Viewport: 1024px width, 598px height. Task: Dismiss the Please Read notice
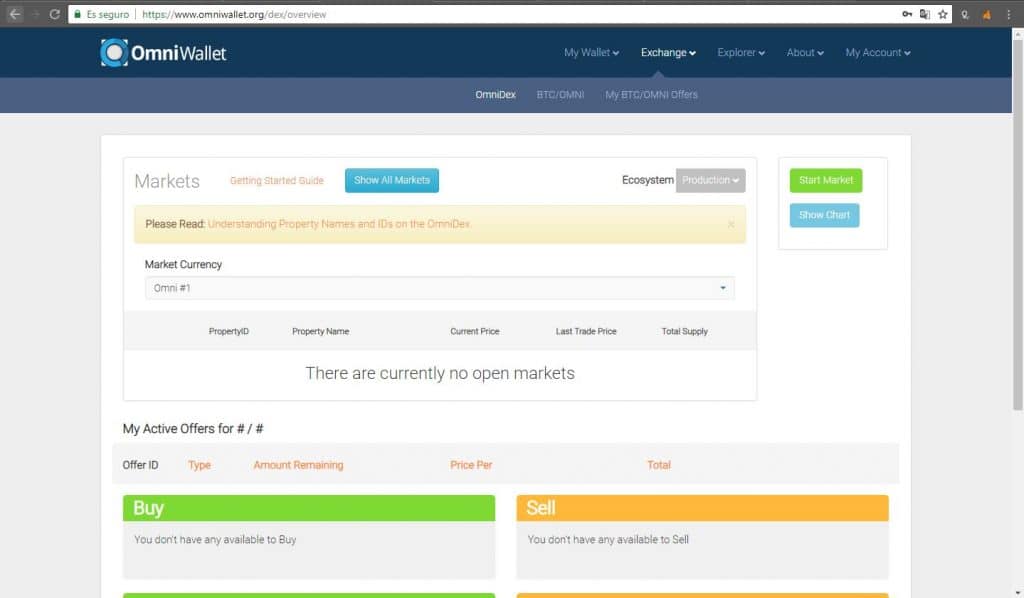[731, 224]
